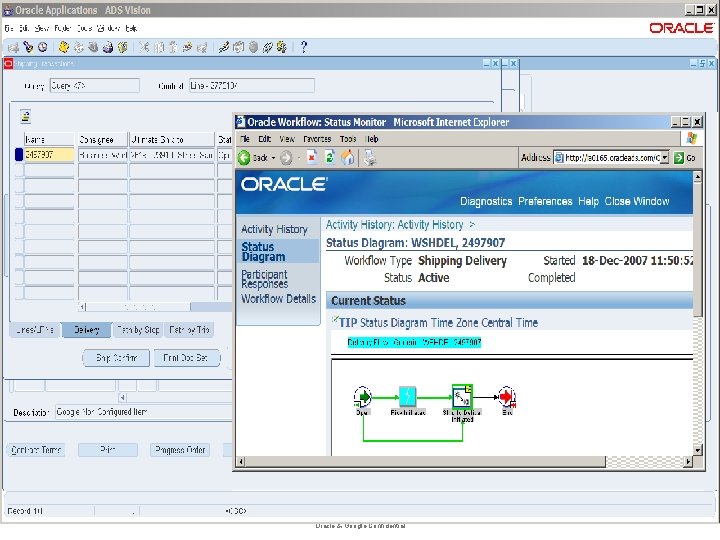Click the Ship Confirm button
Image resolution: width=720 pixels, height=540 pixels.
(x=116, y=358)
